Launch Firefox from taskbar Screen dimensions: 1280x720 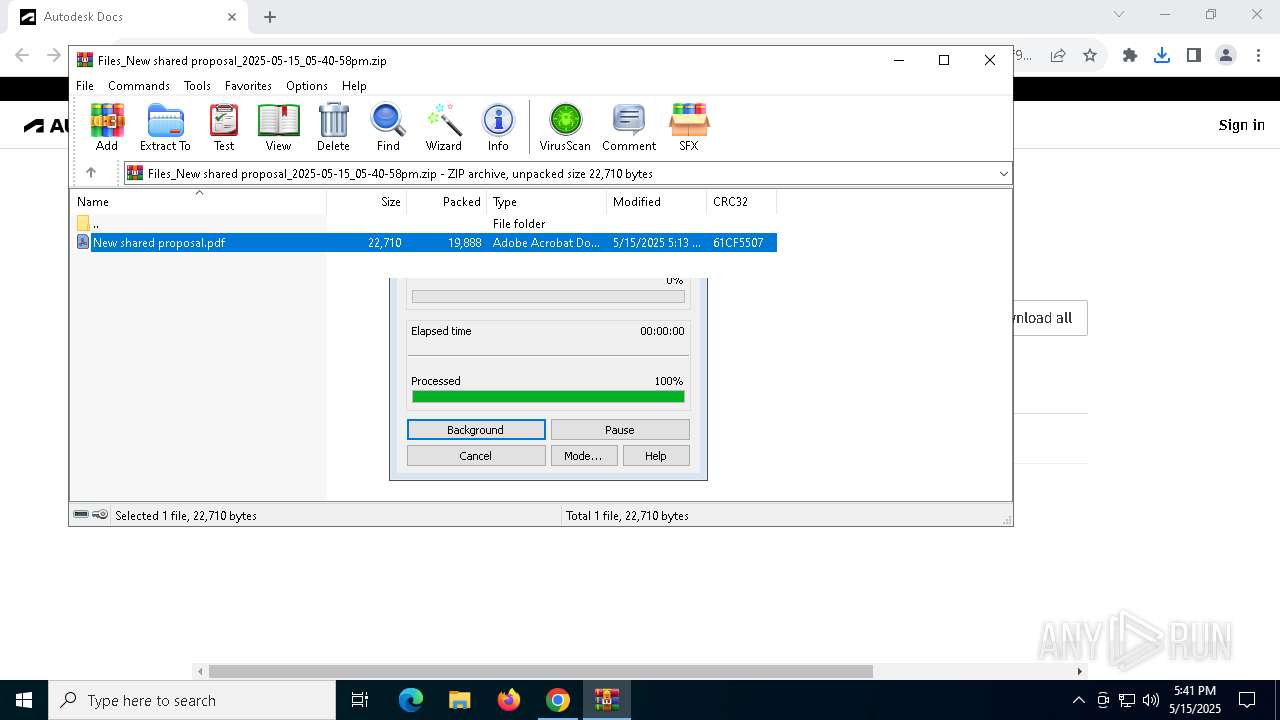(509, 700)
